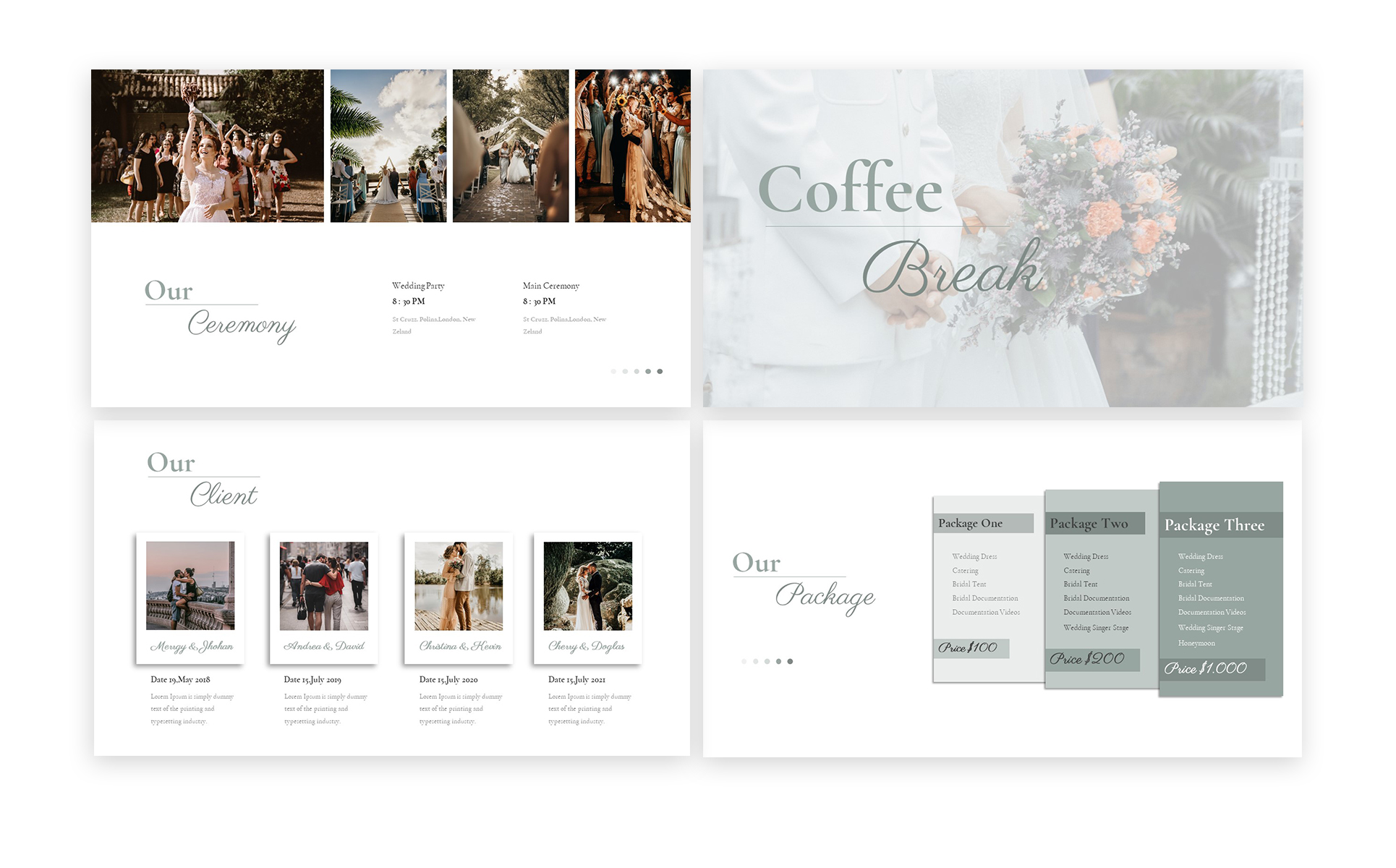Open Cherry & Doglas polaroid photo
Viewport: 1396px width, 868px height.
point(588,585)
